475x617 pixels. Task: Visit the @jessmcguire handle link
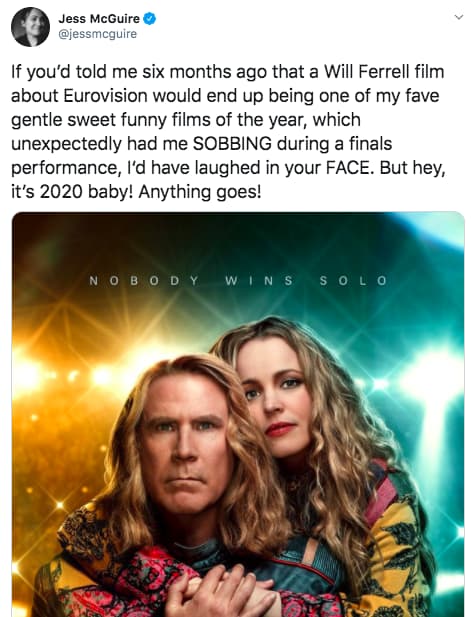98,34
